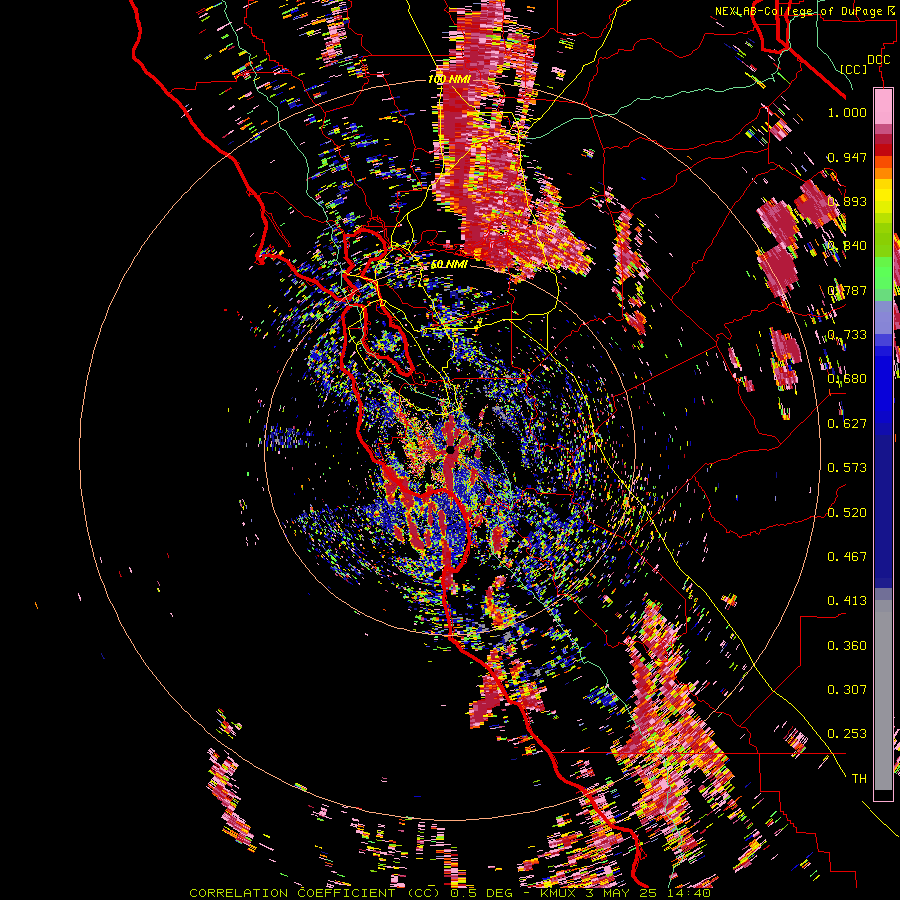The height and width of the screenshot is (900, 900).
Task: Click the 1.000 value on the color scale
Action: tap(847, 112)
